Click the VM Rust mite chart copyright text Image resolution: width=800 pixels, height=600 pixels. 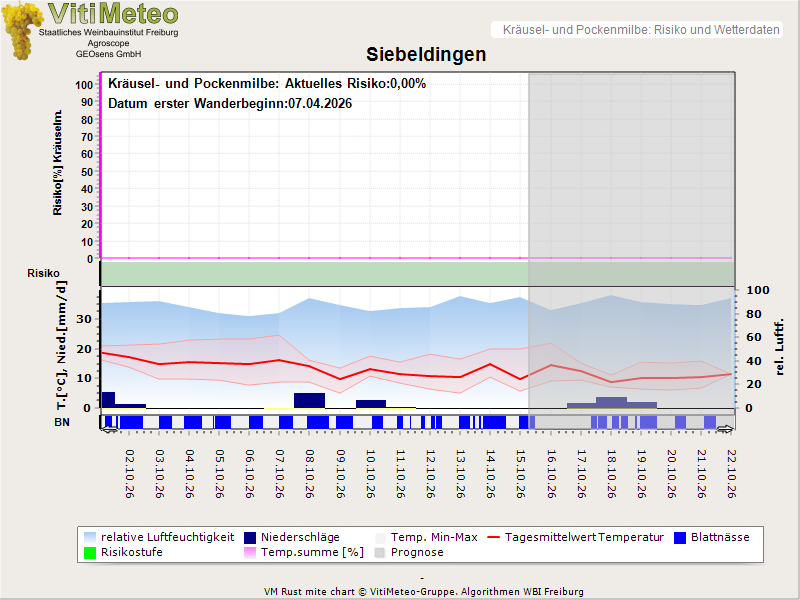click(423, 592)
